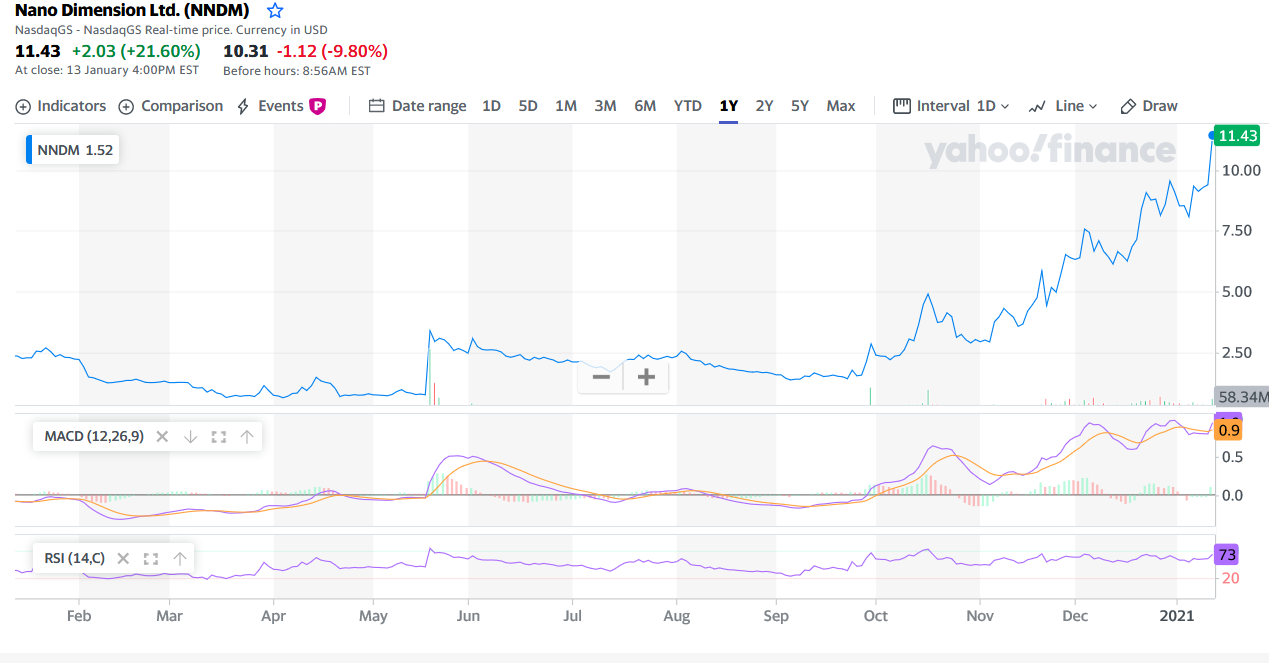Click the purple 73 RSI value tag
This screenshot has width=1269, height=663.
tap(1228, 554)
